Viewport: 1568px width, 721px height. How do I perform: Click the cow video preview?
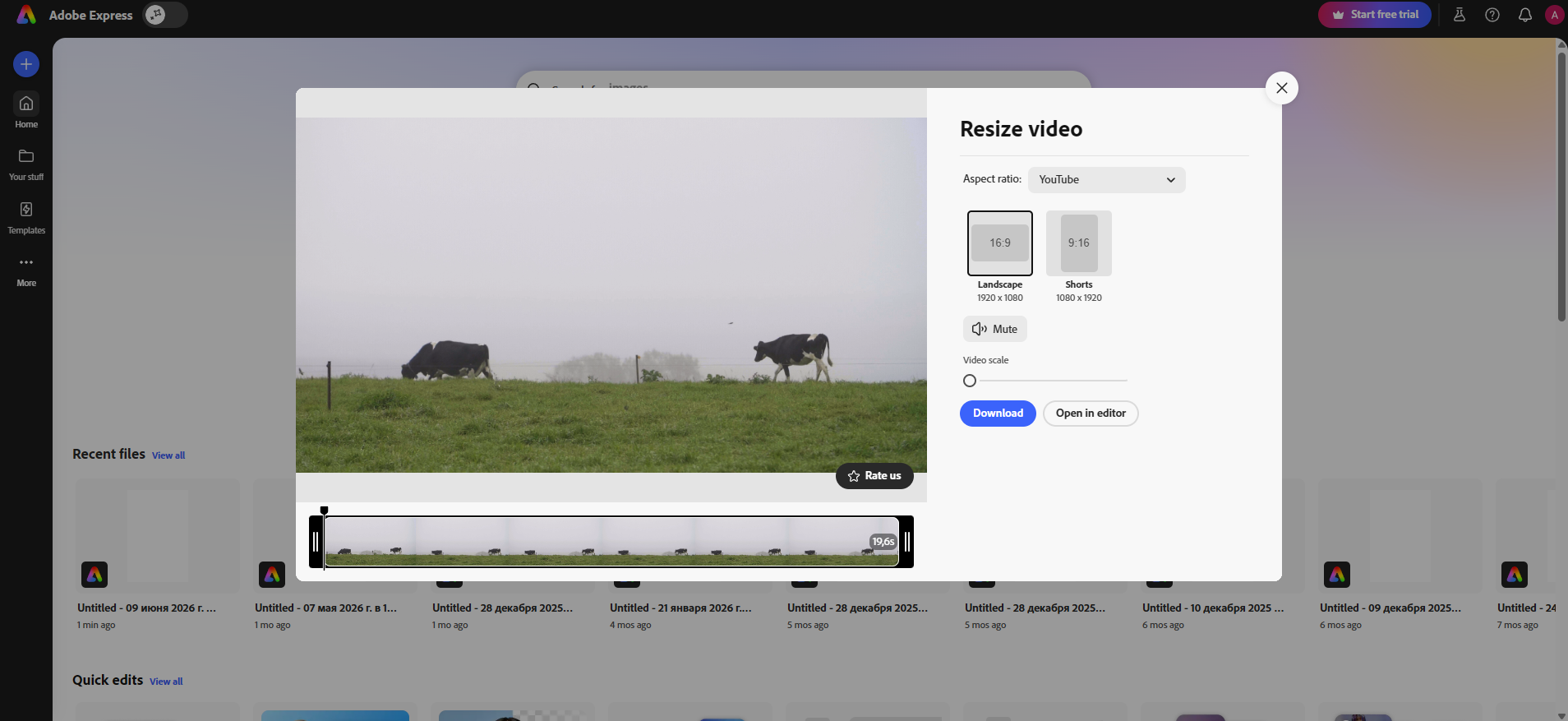pos(611,295)
